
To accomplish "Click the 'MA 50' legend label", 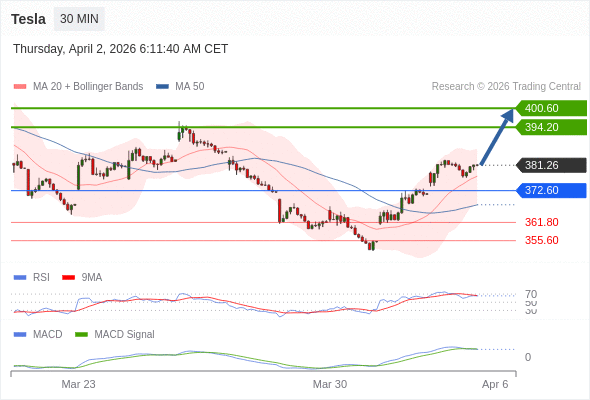I will 190,87.
